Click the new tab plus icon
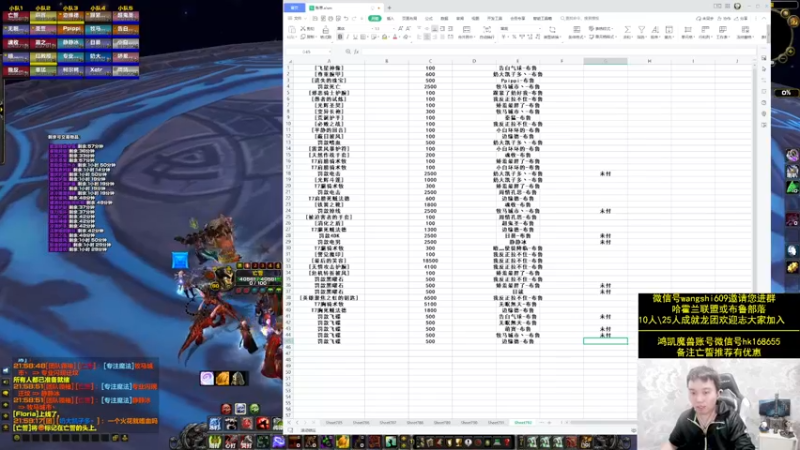Viewport: 800px width, 450px height. pos(389,8)
